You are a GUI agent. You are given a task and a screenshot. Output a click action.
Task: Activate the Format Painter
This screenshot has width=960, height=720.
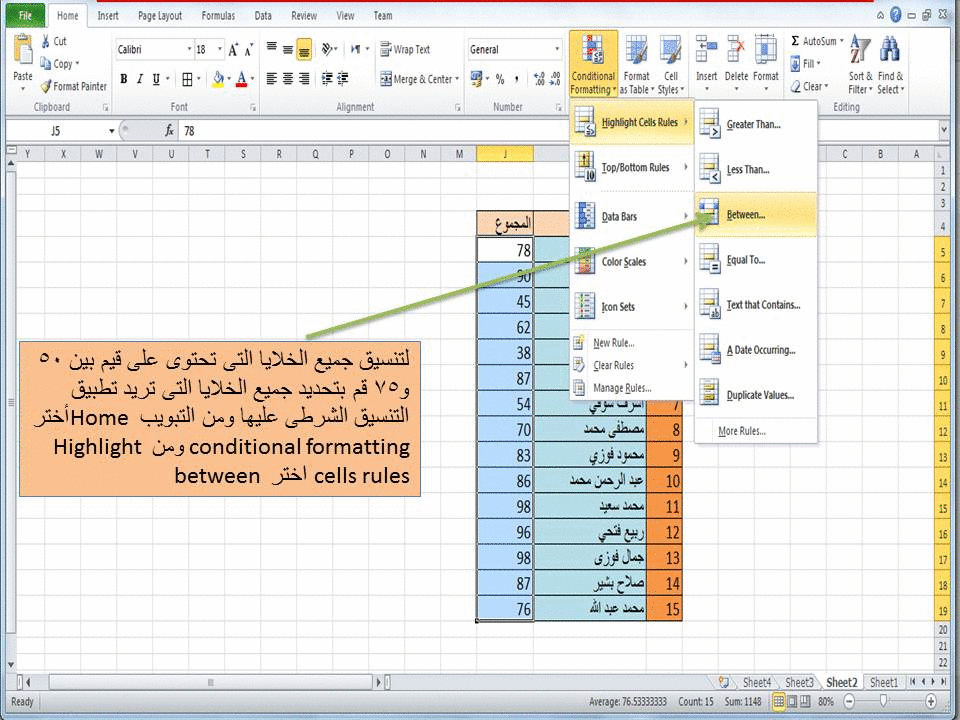click(x=75, y=86)
